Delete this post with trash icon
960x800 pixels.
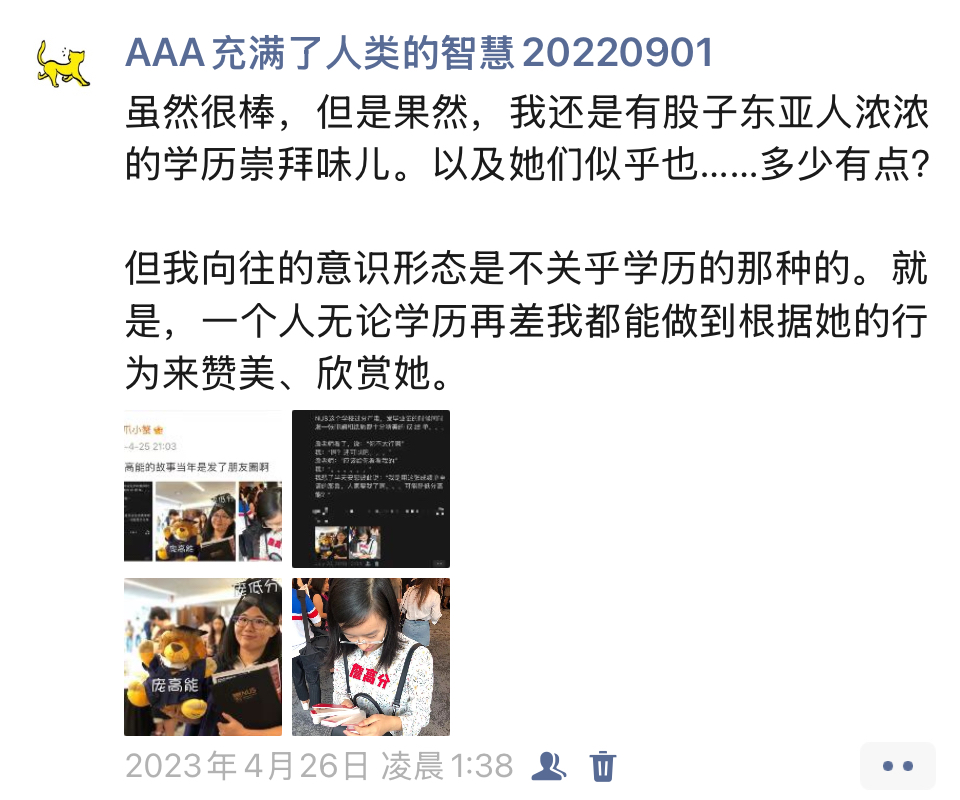[602, 766]
